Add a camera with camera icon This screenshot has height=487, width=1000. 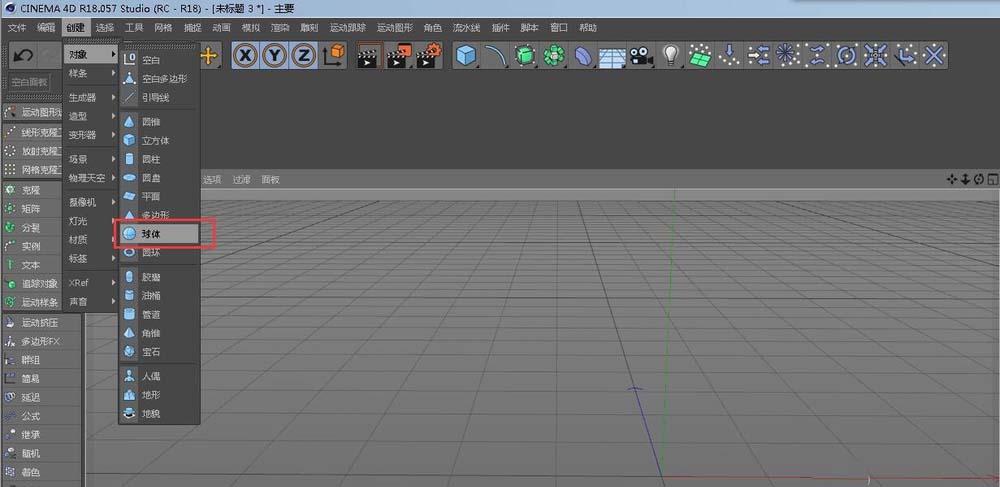642,56
